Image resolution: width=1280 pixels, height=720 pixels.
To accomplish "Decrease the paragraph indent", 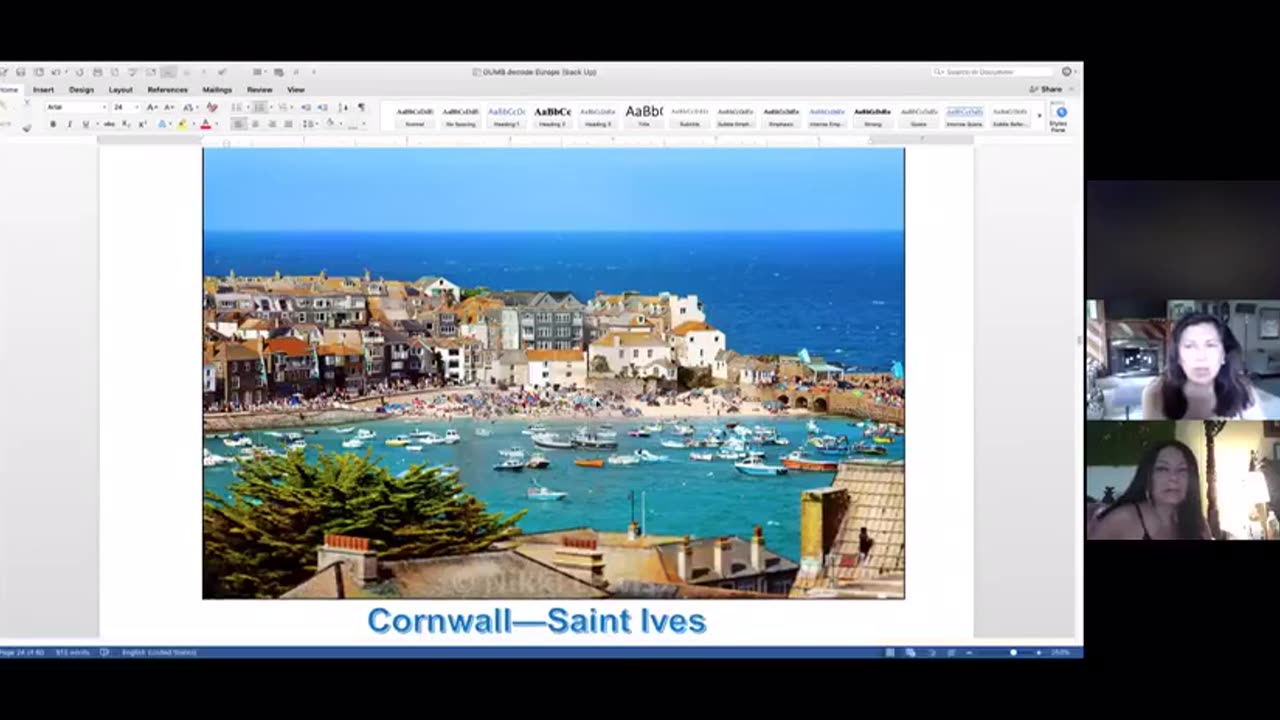I will (x=306, y=107).
